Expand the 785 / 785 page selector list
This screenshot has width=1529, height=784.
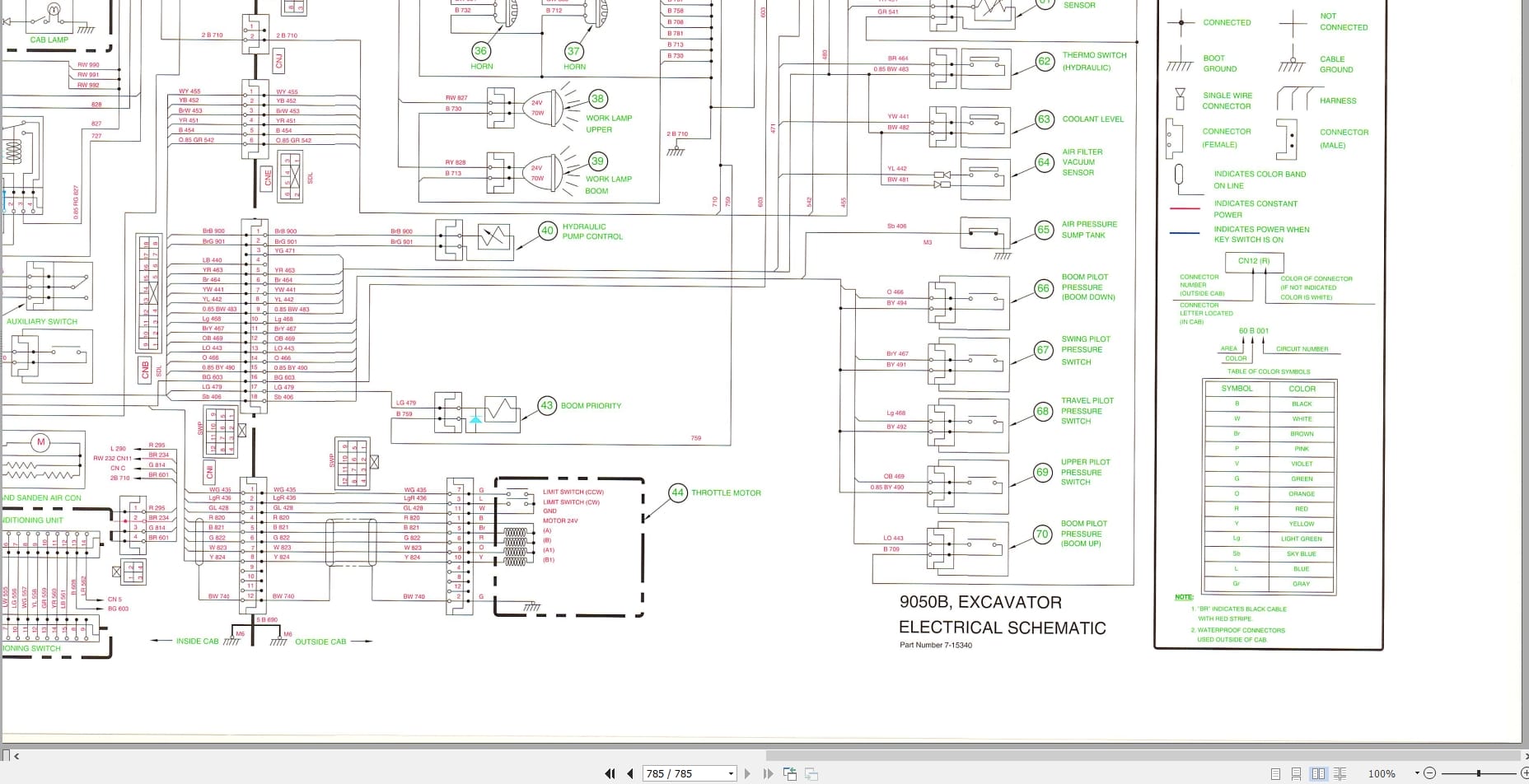coord(730,773)
